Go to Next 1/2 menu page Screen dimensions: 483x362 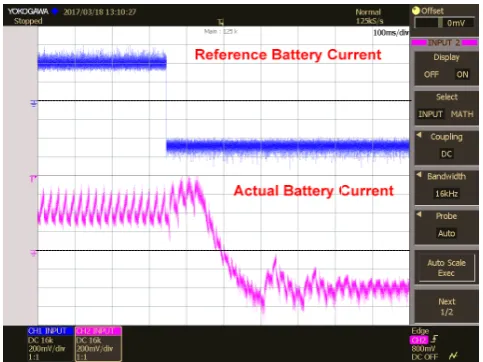click(446, 307)
